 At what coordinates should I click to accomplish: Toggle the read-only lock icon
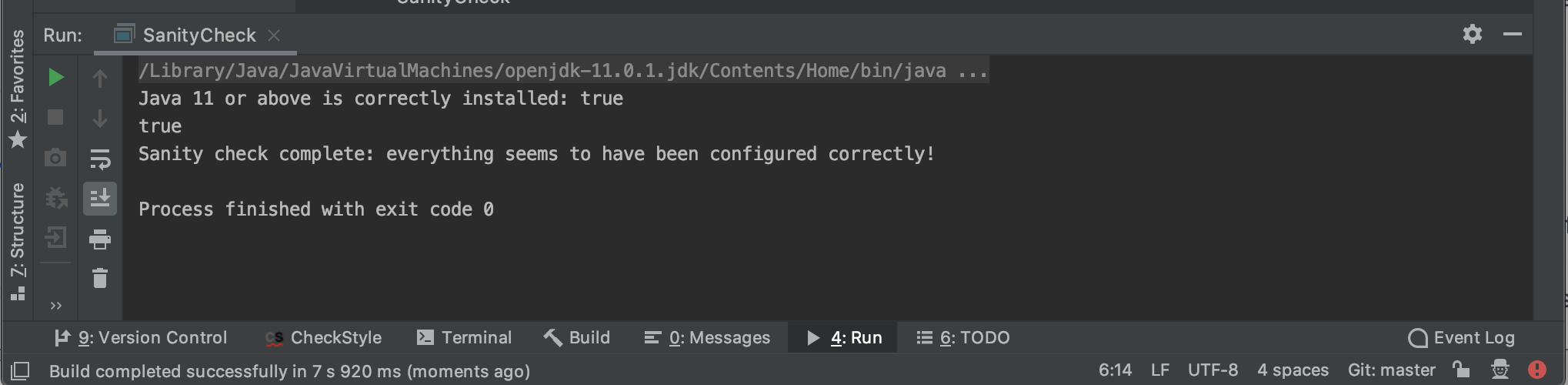[1460, 370]
